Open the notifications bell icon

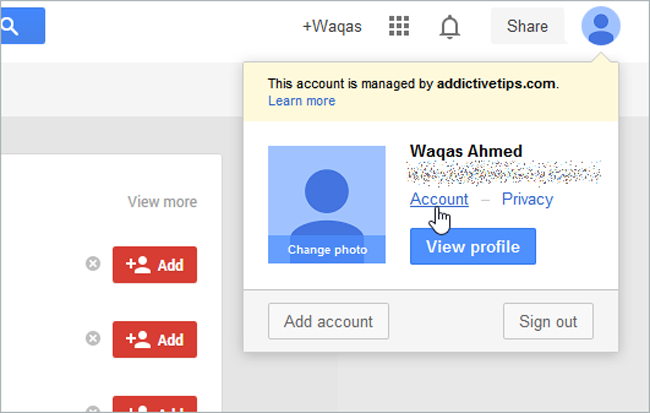pyautogui.click(x=449, y=27)
